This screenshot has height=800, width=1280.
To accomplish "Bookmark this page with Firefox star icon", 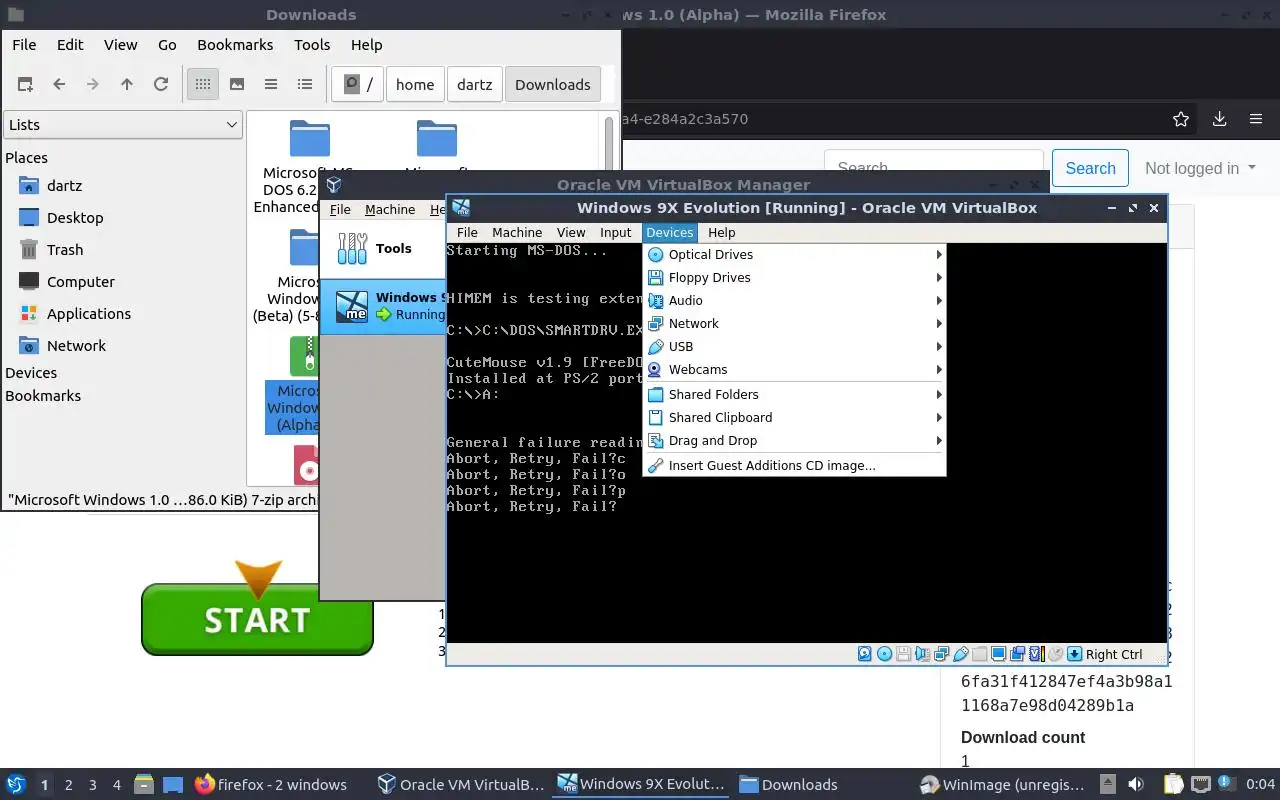I will [x=1181, y=119].
